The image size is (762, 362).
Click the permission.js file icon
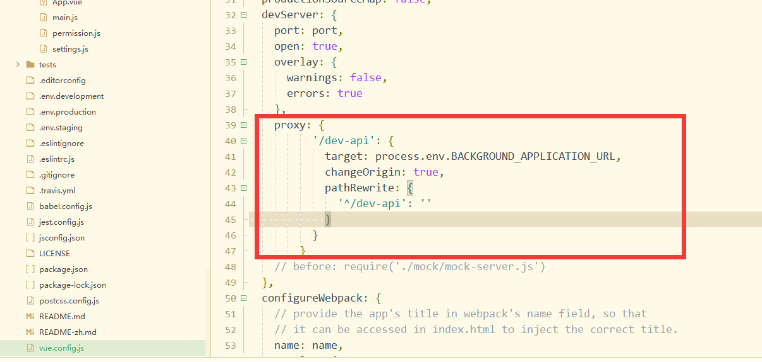[43, 34]
